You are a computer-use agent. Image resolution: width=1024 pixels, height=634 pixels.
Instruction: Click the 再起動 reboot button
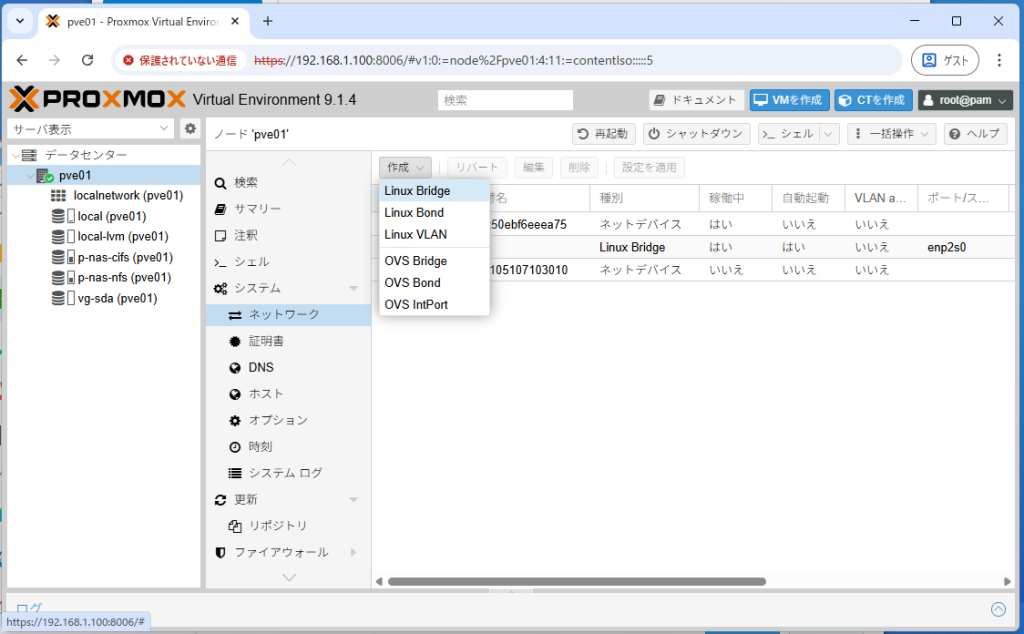pos(603,134)
